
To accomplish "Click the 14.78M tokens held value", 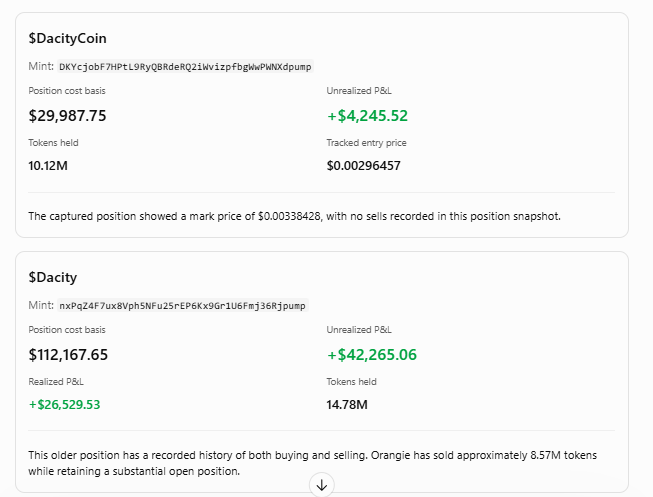I will pyautogui.click(x=347, y=405).
